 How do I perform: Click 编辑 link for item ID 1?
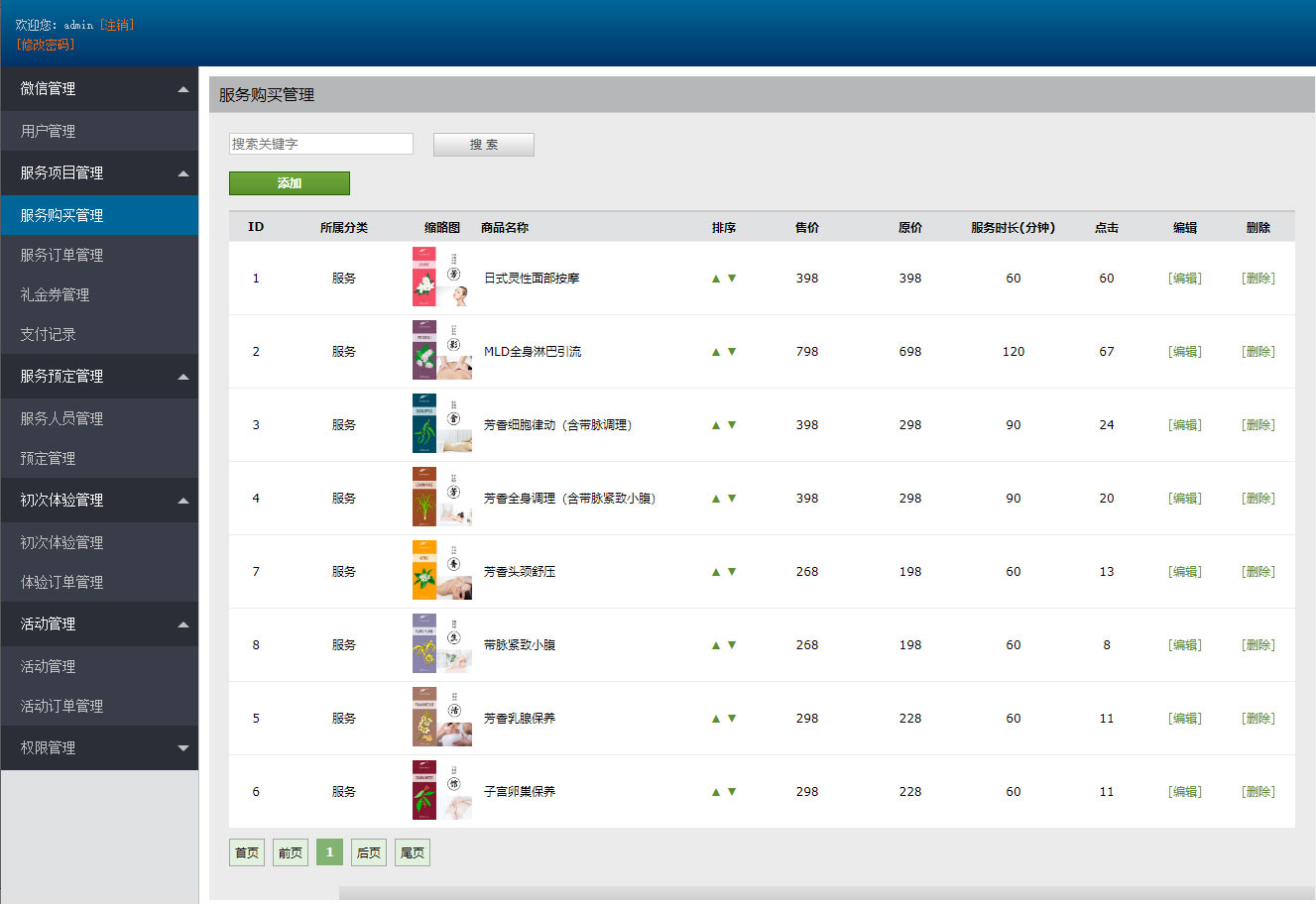[x=1184, y=279]
